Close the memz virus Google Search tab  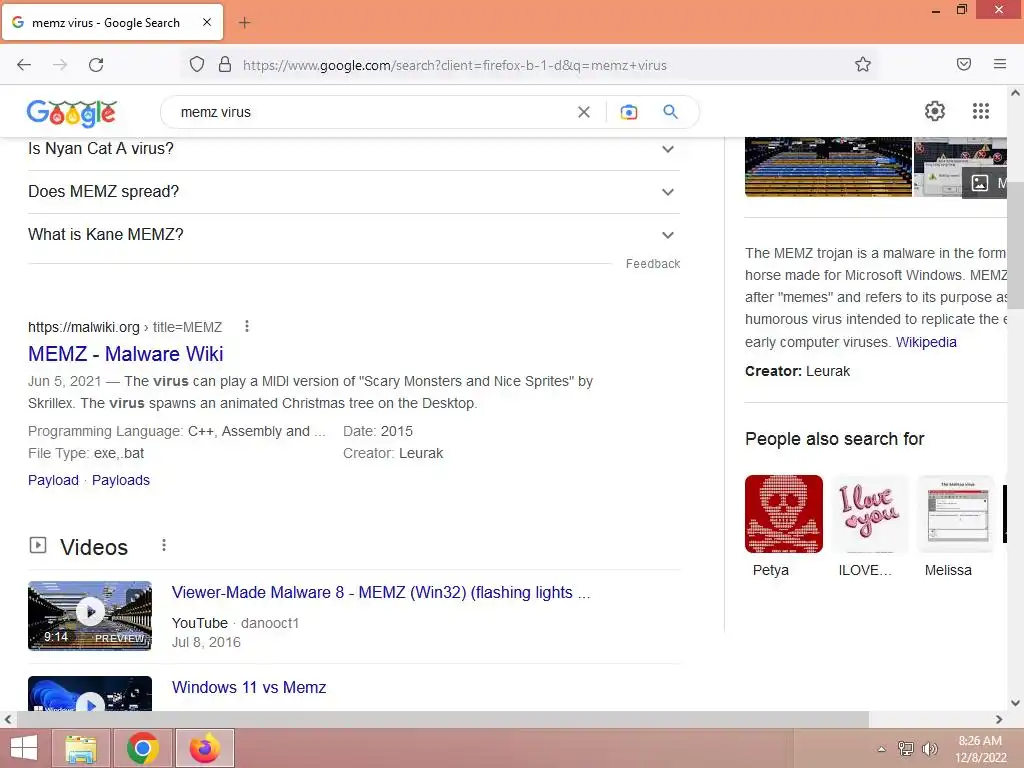[x=207, y=22]
